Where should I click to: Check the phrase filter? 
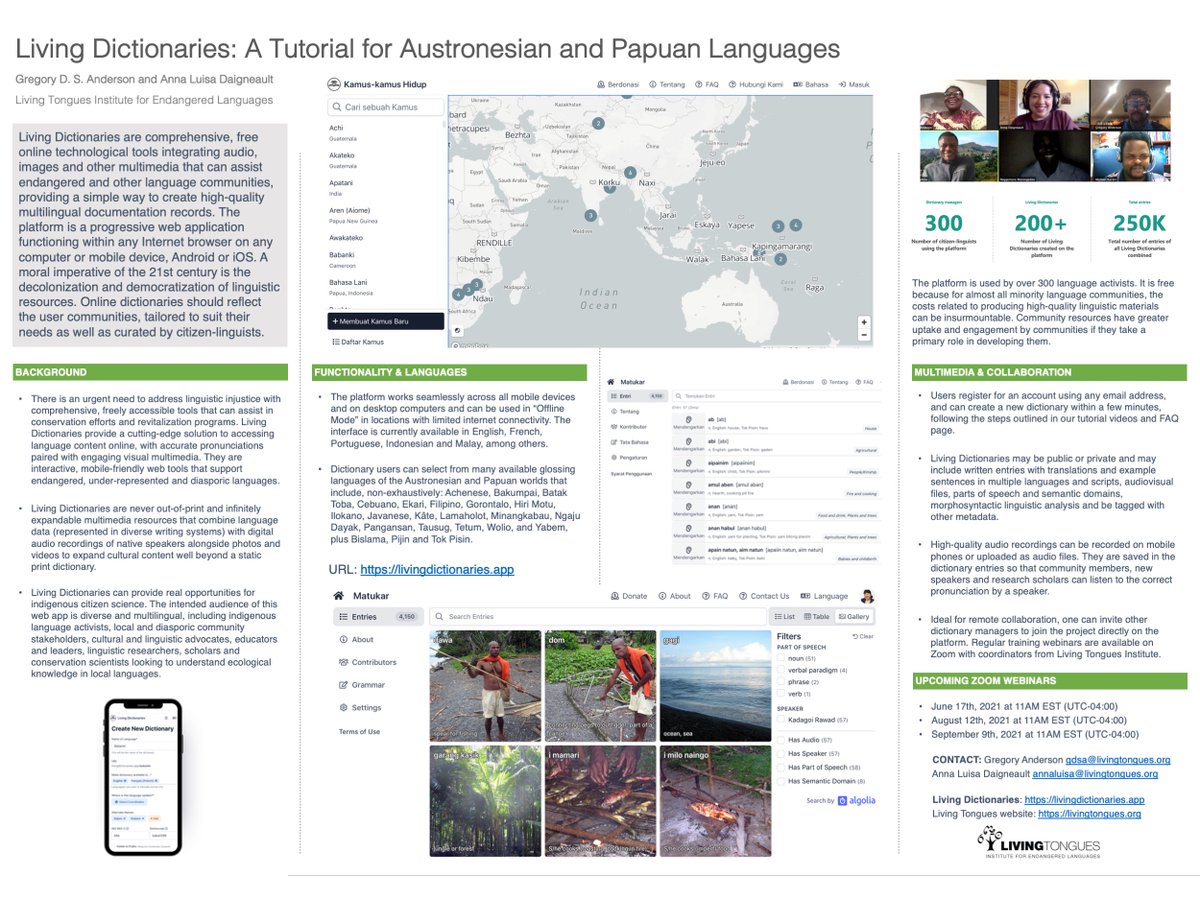(x=782, y=682)
